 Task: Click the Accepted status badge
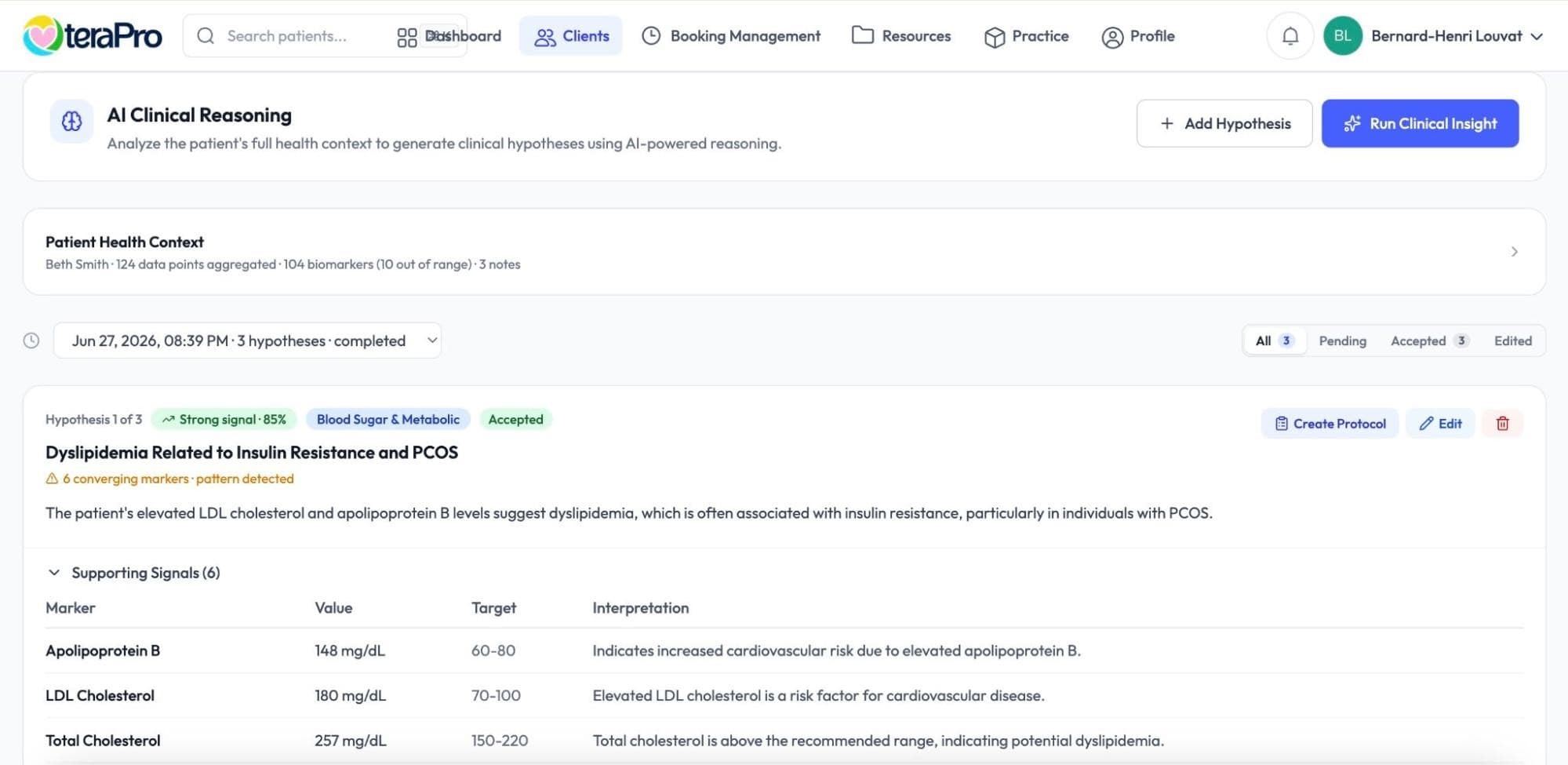[515, 420]
